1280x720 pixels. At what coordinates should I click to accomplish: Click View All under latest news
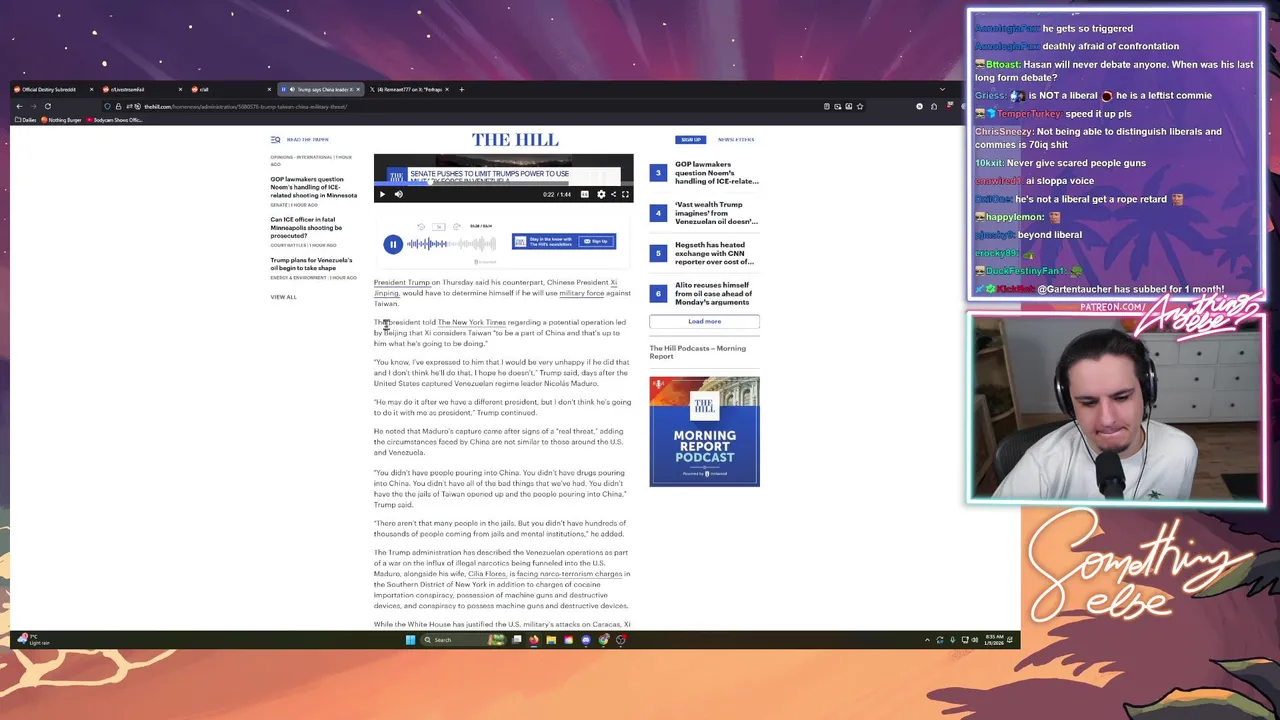pos(283,297)
